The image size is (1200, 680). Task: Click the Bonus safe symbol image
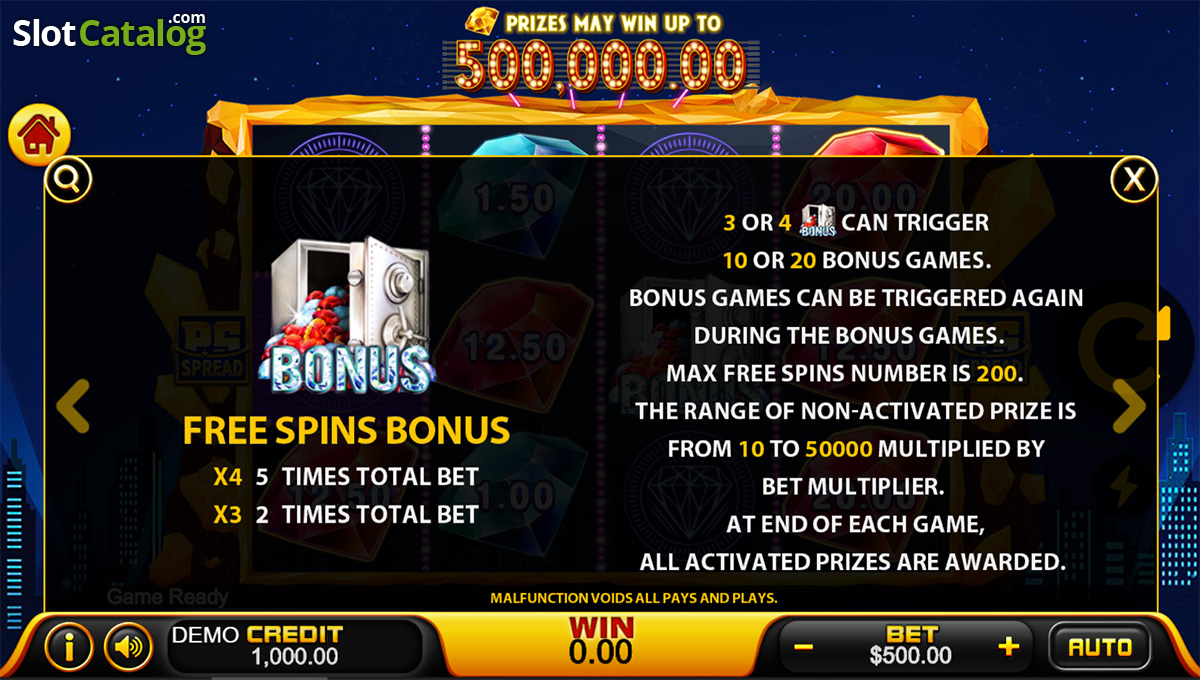coord(347,315)
